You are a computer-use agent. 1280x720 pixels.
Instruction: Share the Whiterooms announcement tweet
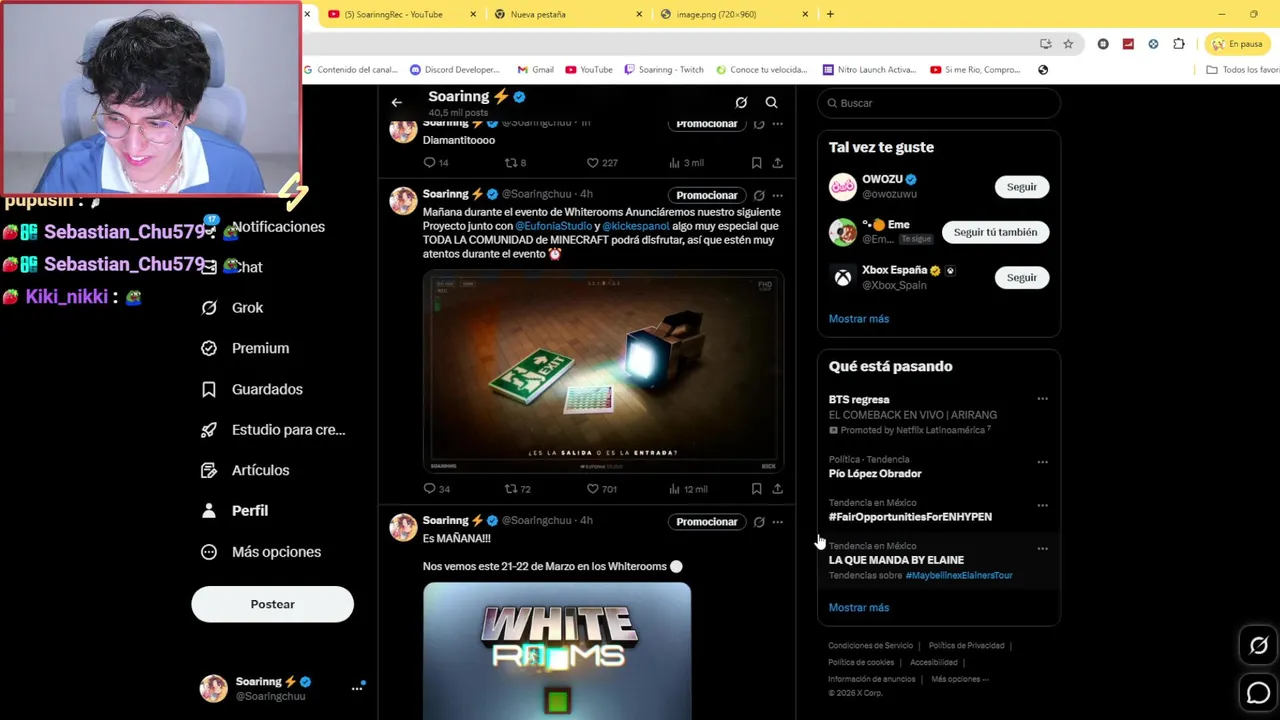(777, 489)
